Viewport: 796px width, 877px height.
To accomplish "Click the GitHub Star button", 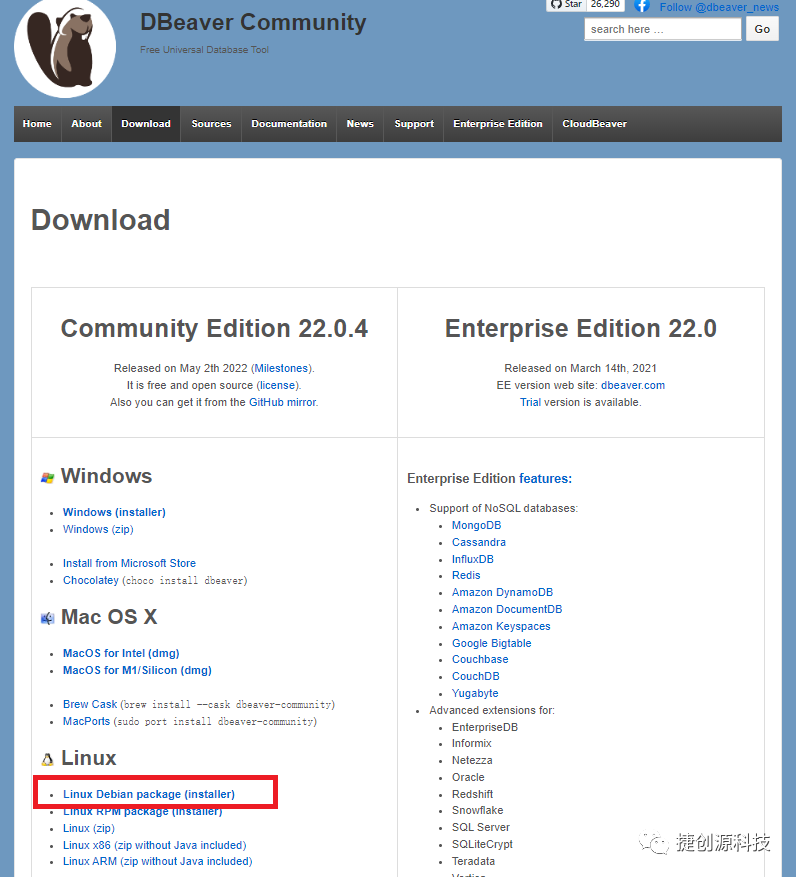I will pyautogui.click(x=566, y=4).
